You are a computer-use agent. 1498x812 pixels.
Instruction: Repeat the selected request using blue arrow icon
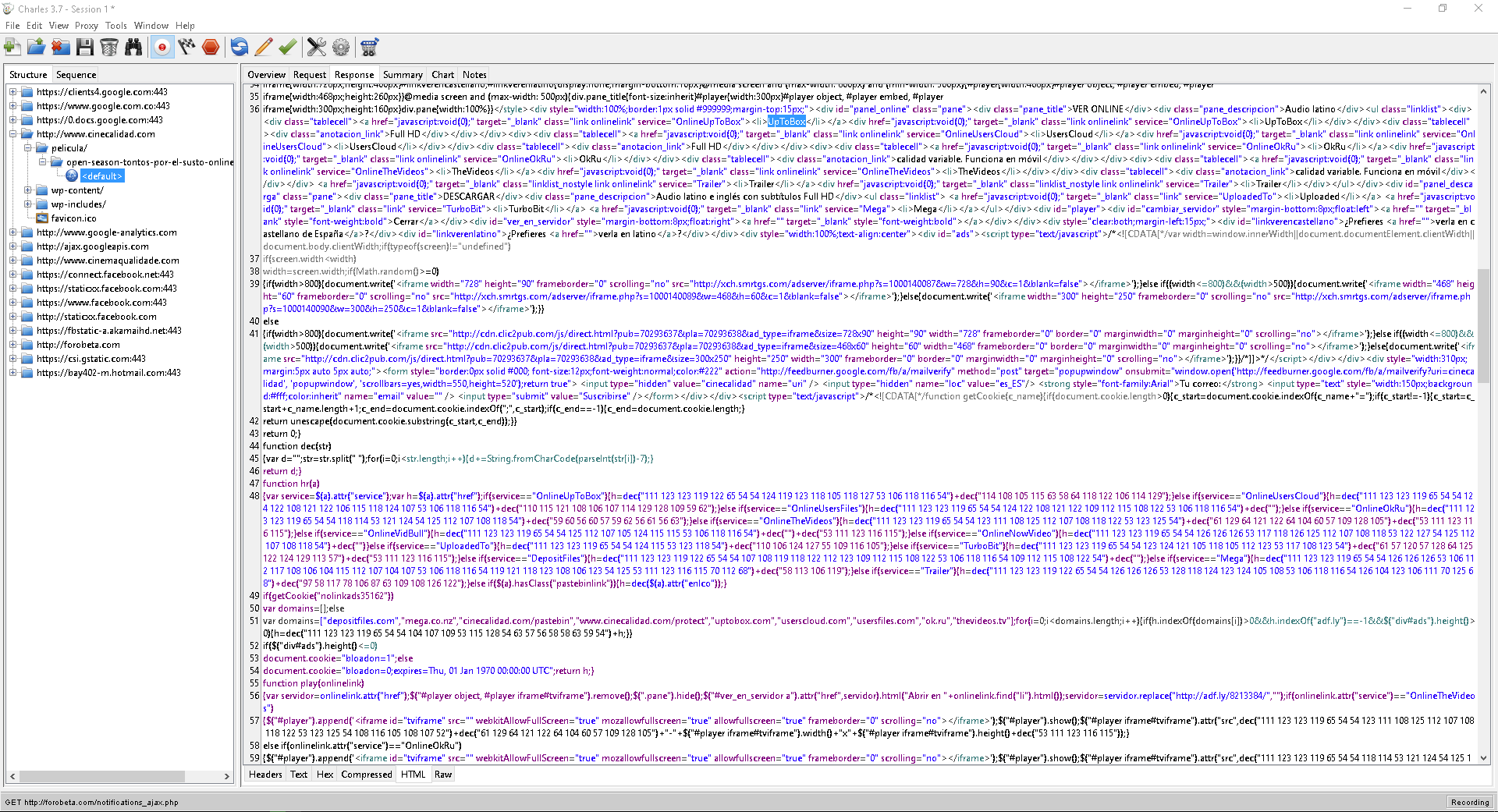[x=240, y=48]
